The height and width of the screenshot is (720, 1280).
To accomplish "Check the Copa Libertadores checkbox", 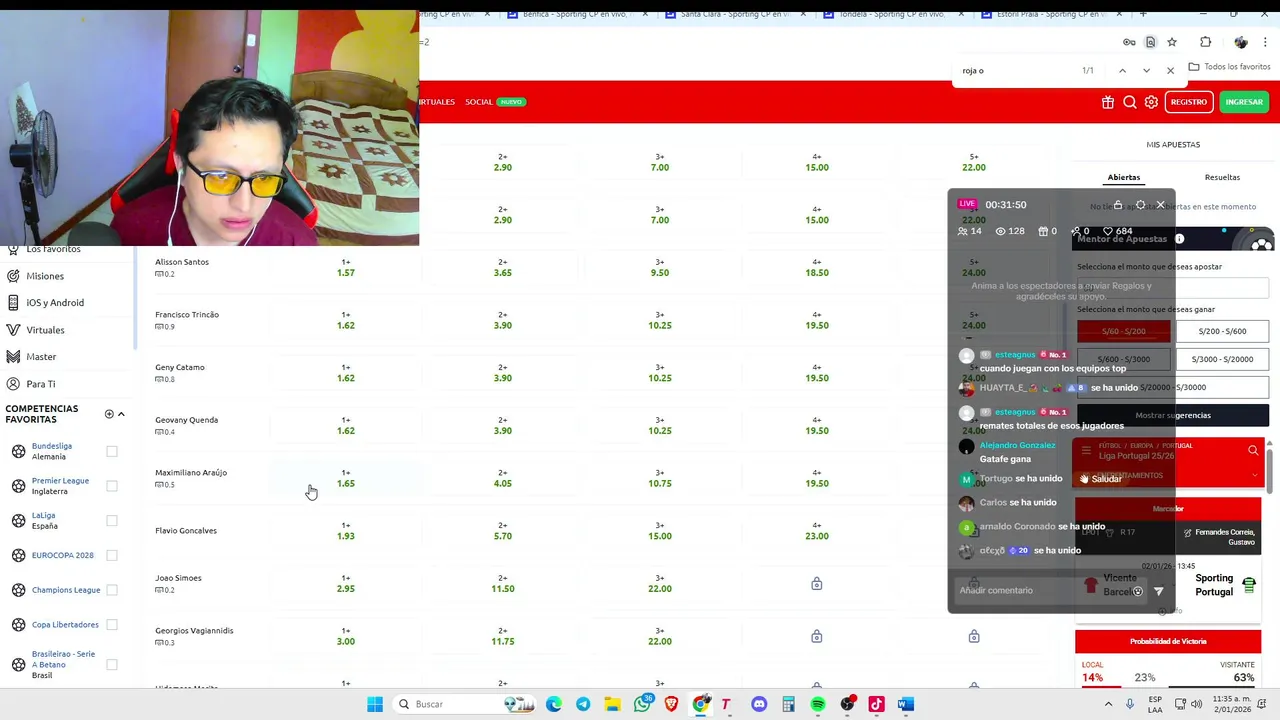I will [x=112, y=625].
